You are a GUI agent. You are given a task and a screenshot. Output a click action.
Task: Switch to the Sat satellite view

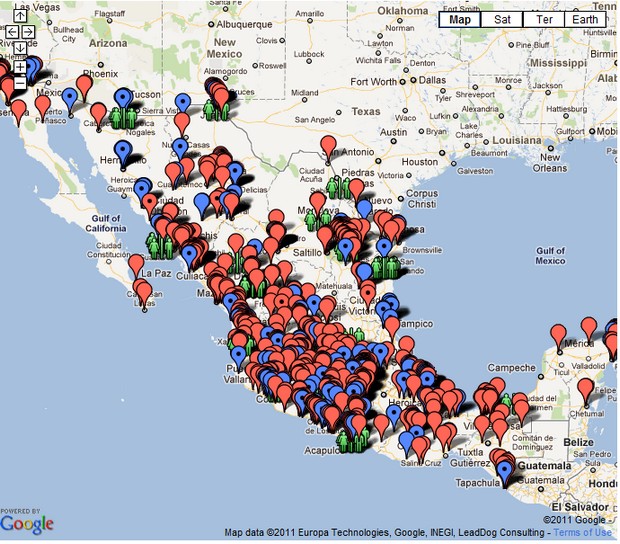coord(502,19)
